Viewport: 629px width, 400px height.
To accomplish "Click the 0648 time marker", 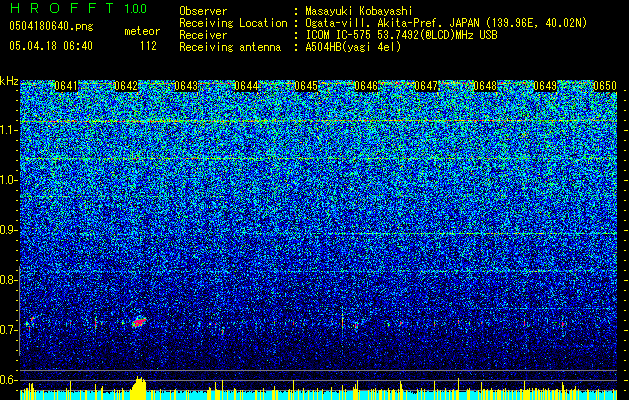I will point(485,86).
